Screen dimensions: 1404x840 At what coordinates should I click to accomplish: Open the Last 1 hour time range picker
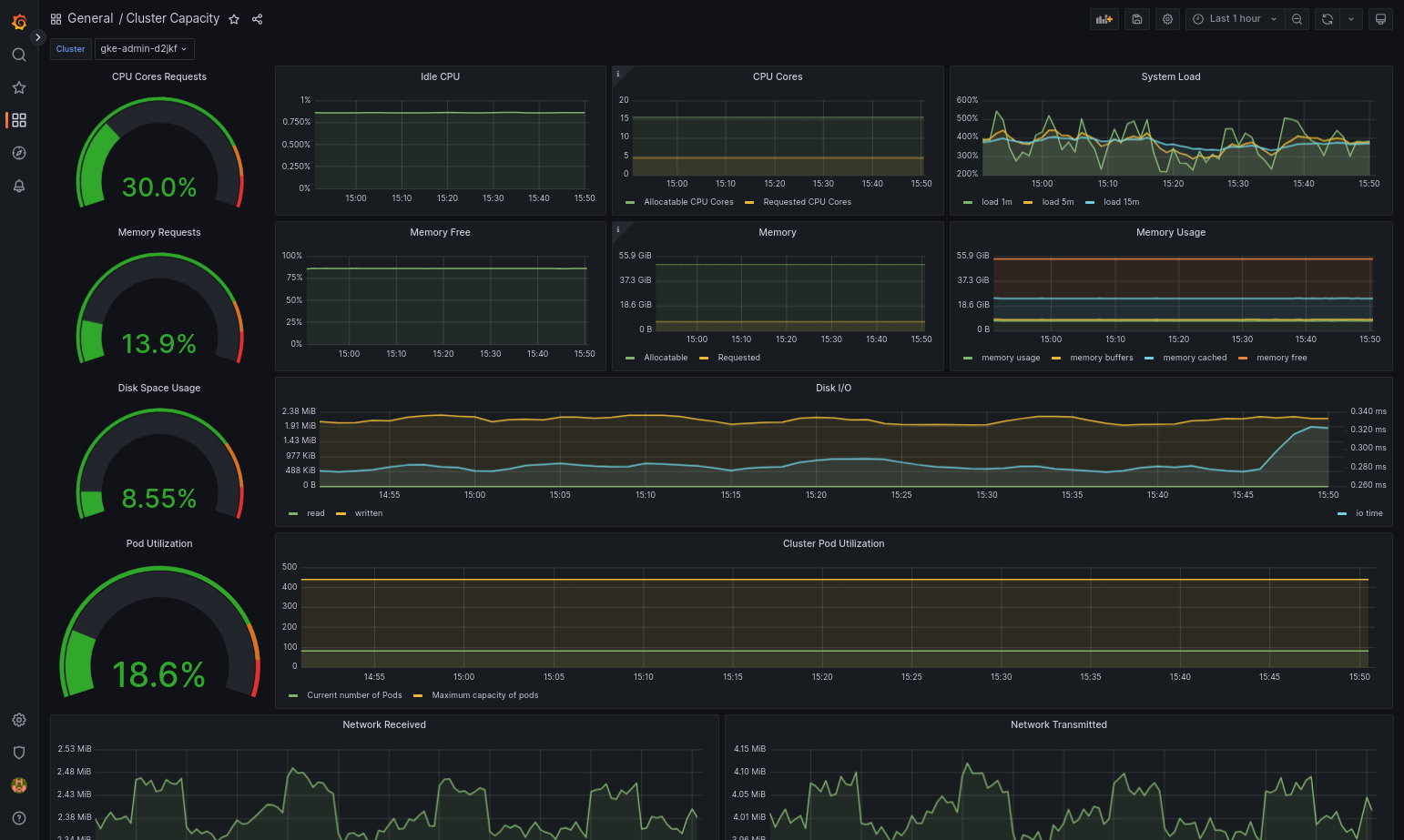(1234, 18)
